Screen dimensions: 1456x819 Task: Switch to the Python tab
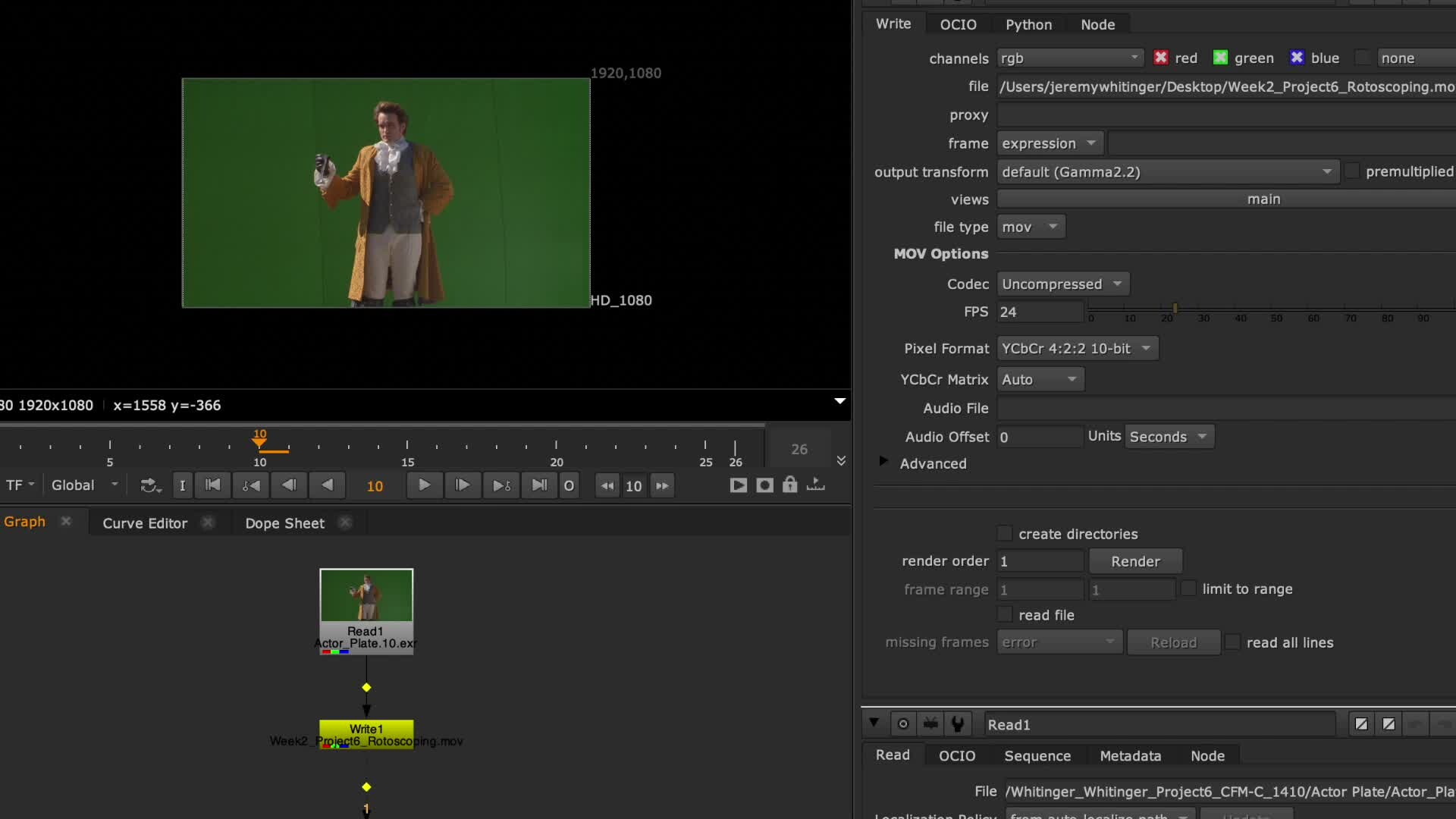pos(1028,24)
